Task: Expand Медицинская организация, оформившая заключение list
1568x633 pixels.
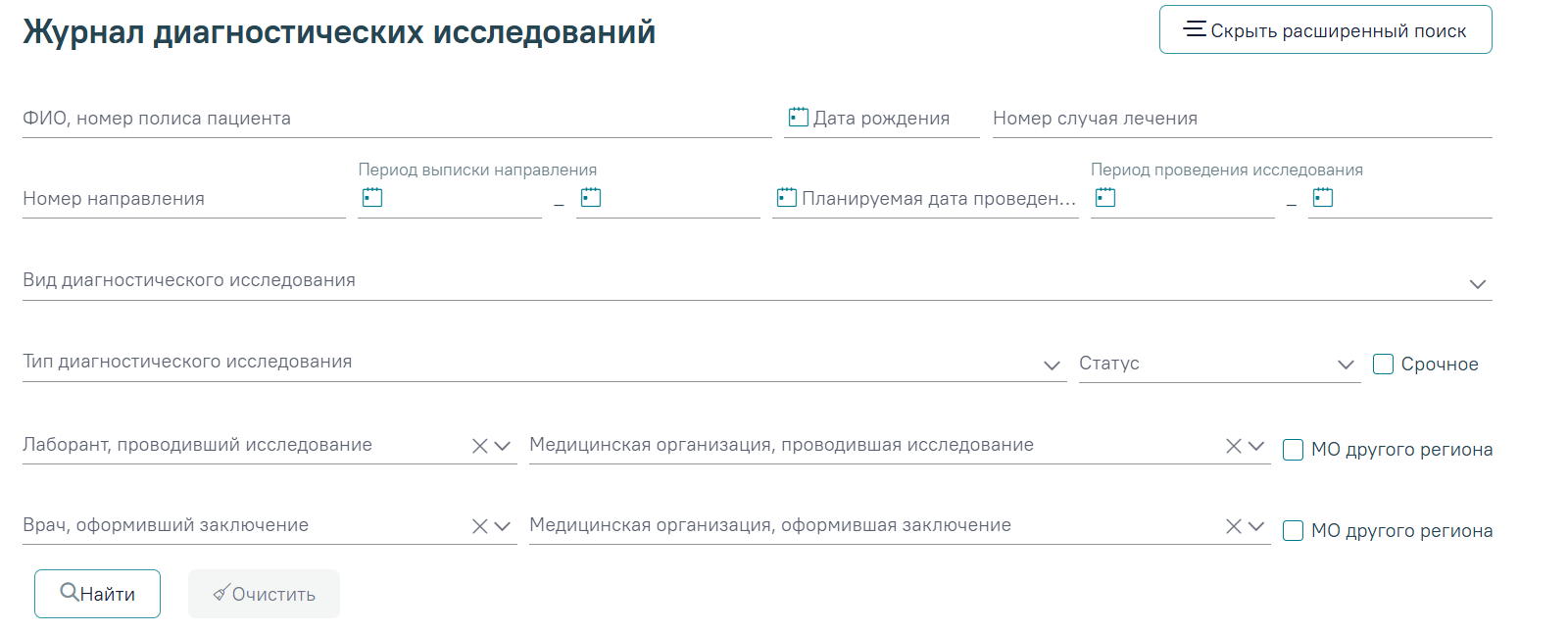Action: pyautogui.click(x=1256, y=526)
